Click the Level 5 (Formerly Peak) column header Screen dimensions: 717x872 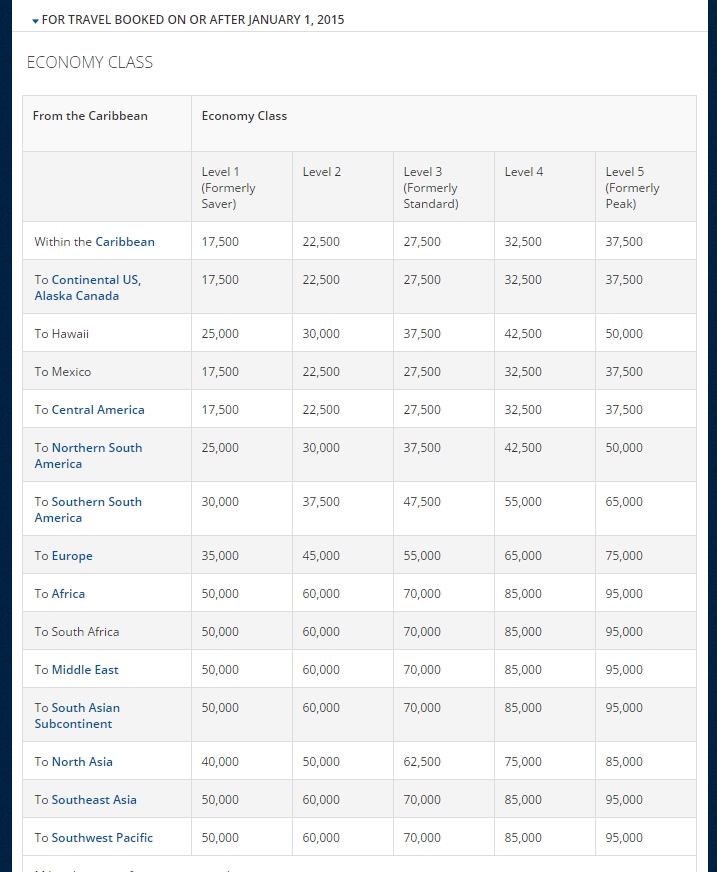pyautogui.click(x=632, y=188)
